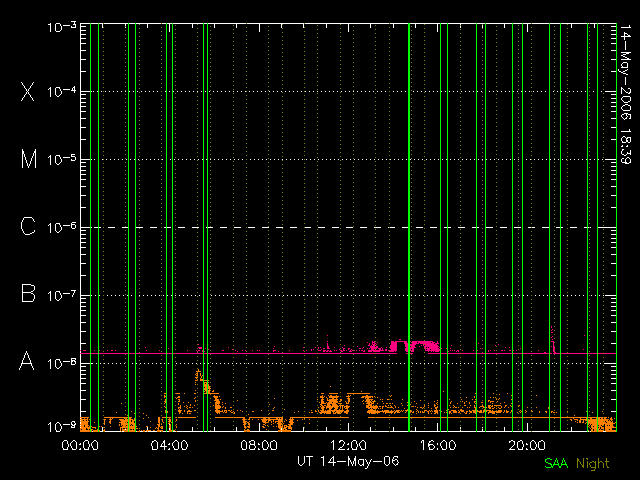Click the 00:00 time axis label

click(80, 445)
